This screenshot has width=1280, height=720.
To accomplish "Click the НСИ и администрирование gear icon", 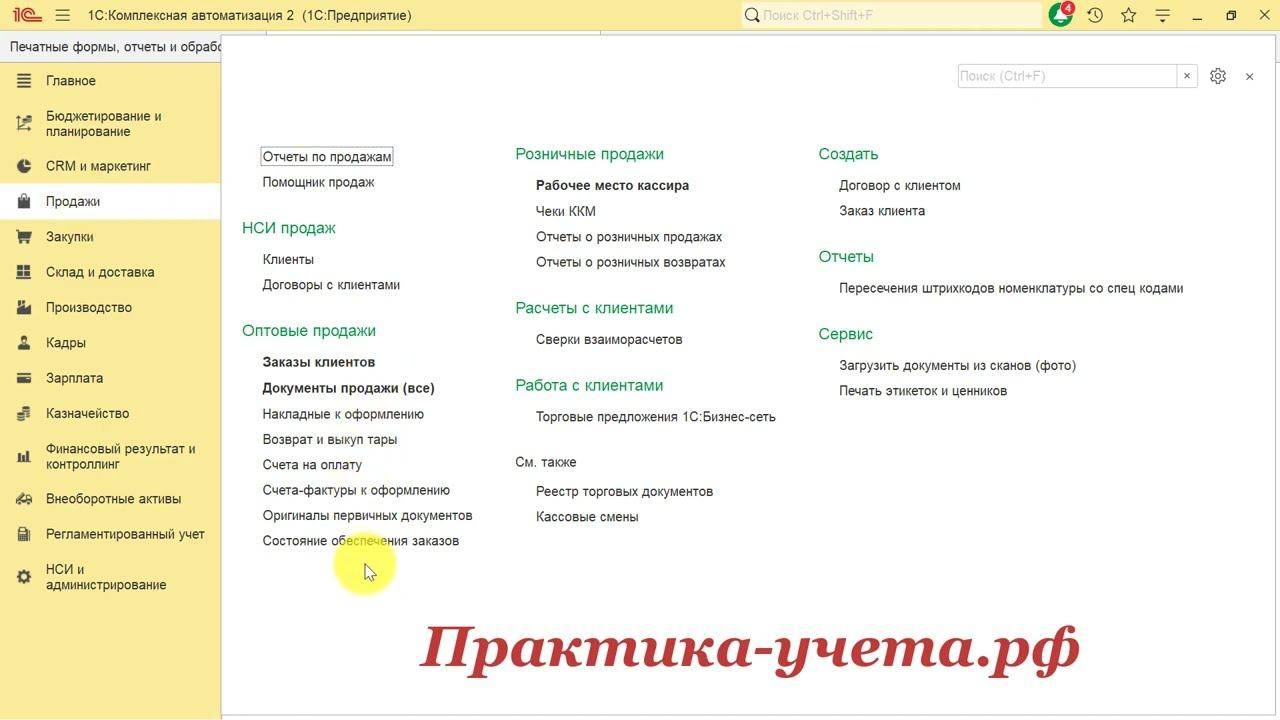I will pyautogui.click(x=24, y=577).
